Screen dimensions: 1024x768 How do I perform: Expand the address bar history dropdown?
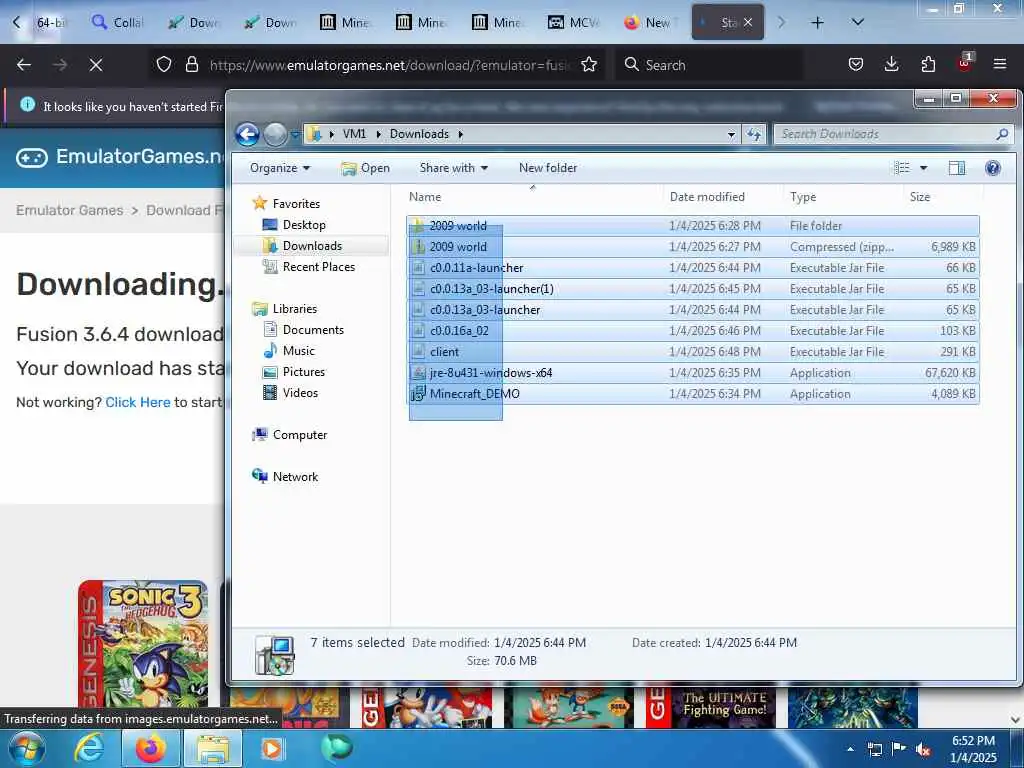(731, 135)
